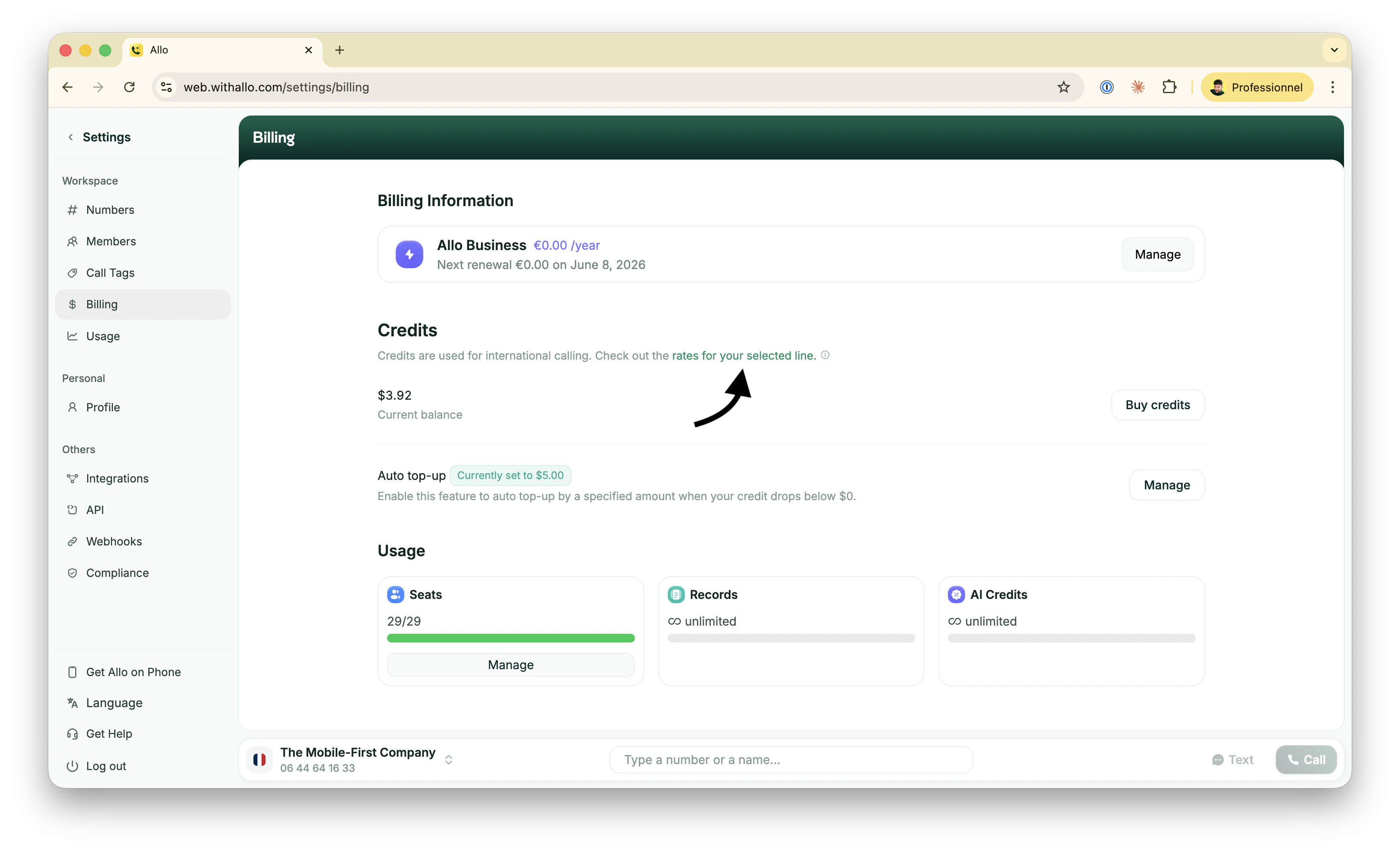This screenshot has height=852, width=1400.
Task: Go back using the Settings chevron
Action: [x=70, y=137]
